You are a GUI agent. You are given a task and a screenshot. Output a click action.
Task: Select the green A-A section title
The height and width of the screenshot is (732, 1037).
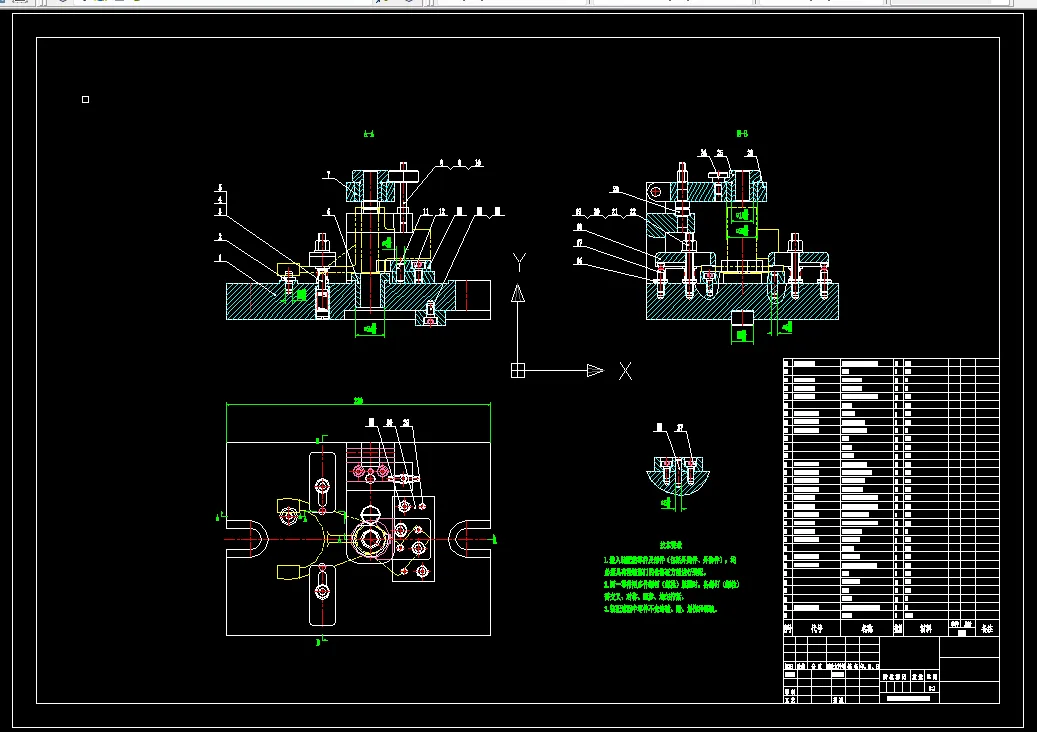[368, 134]
